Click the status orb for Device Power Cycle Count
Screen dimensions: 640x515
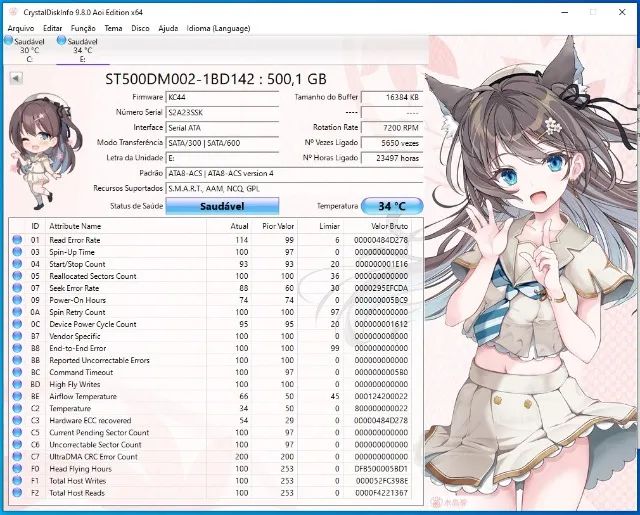(17, 324)
